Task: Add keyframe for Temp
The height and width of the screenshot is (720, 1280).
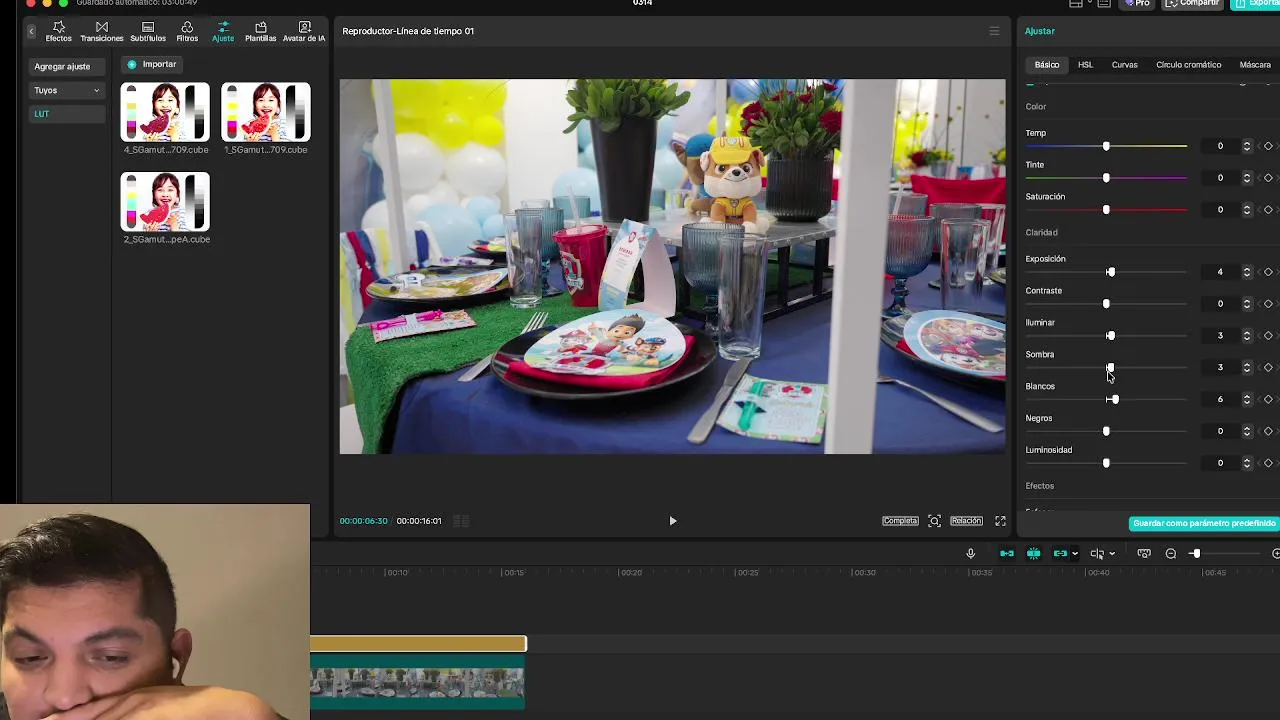Action: click(x=1268, y=146)
